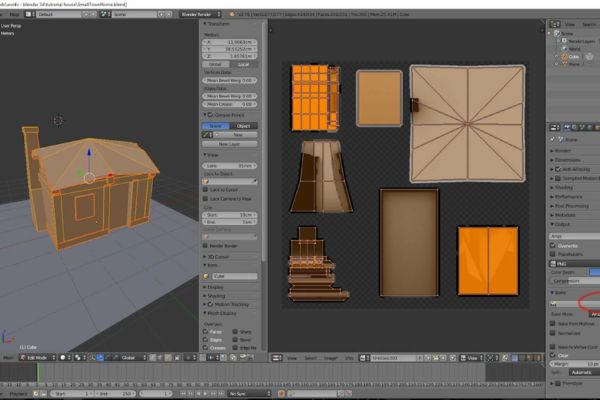Open the No Sync playback dropdown
The height and width of the screenshot is (400, 600).
click(249, 393)
